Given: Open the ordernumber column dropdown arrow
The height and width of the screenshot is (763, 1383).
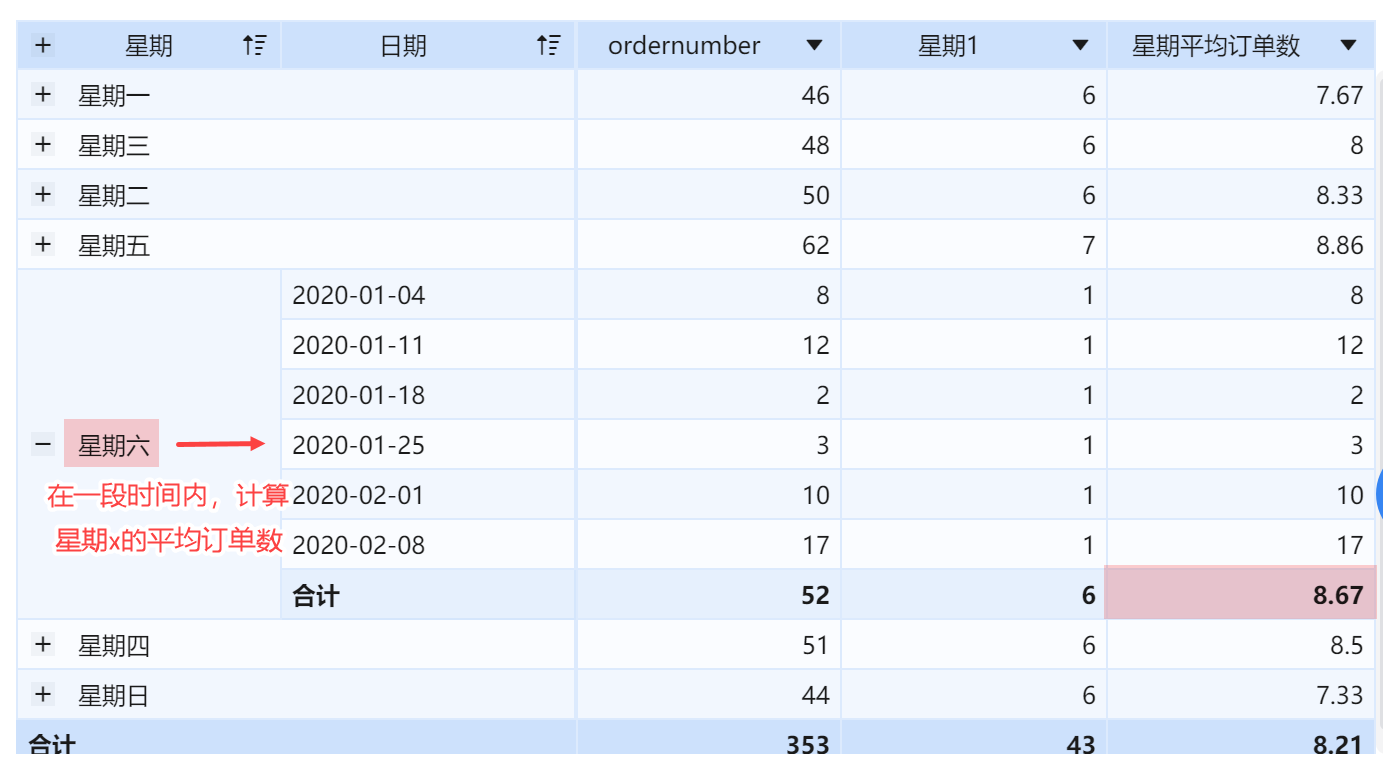Looking at the screenshot, I should 814,46.
